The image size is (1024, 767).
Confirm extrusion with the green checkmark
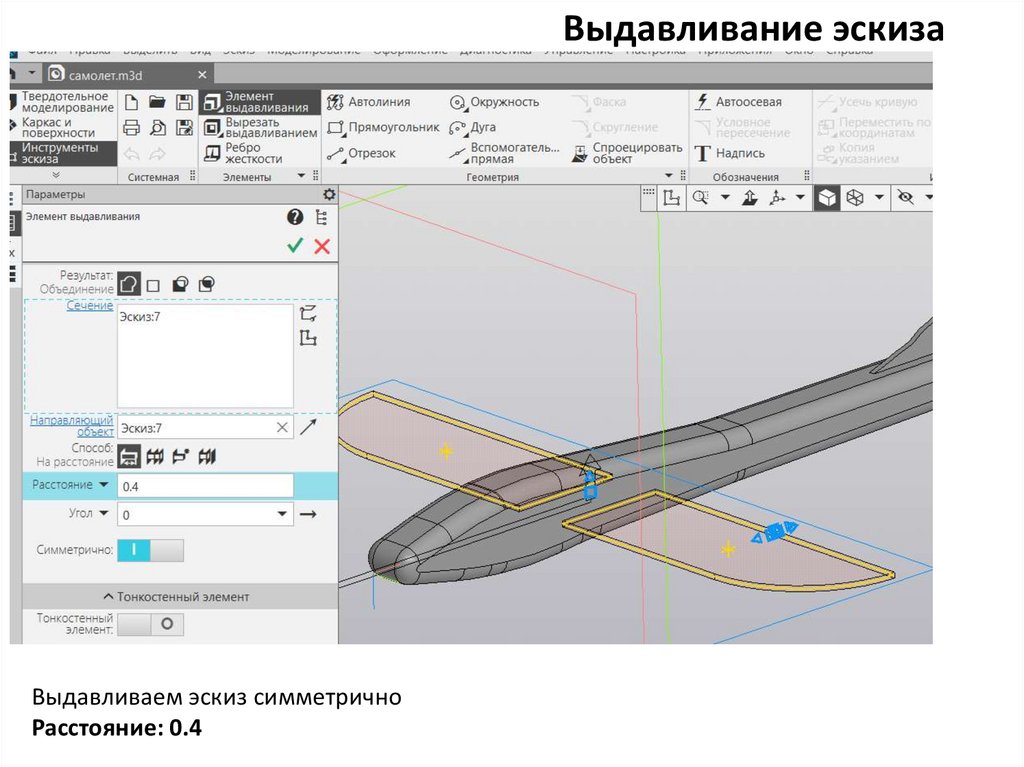coord(294,246)
